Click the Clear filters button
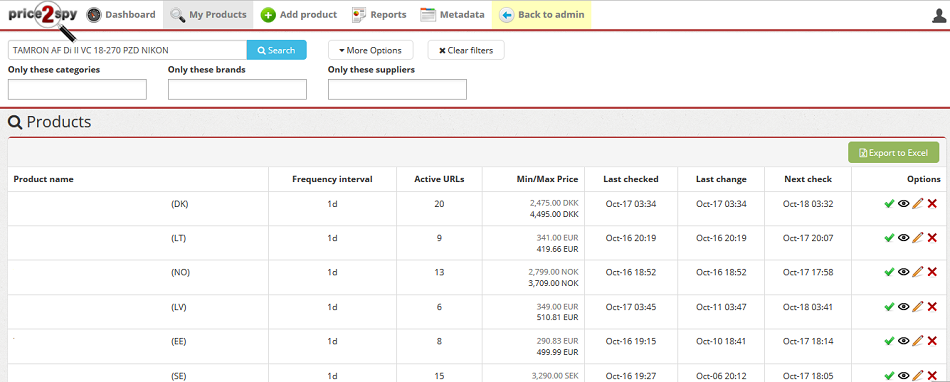Screen dimensions: 950x382 [466, 50]
